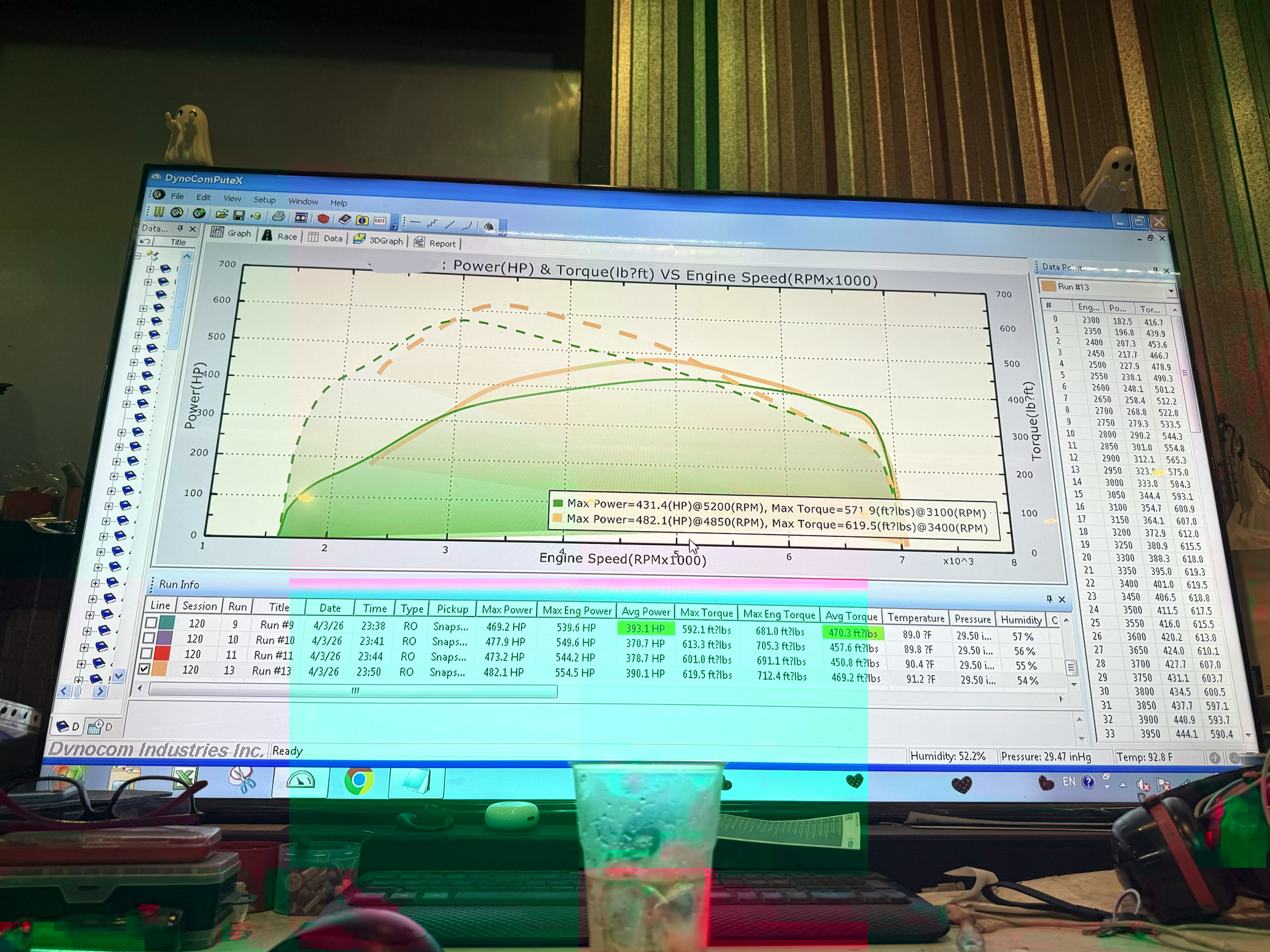Screen dimensions: 1270x952
Task: Check the Run #11 line checkbox
Action: (147, 653)
